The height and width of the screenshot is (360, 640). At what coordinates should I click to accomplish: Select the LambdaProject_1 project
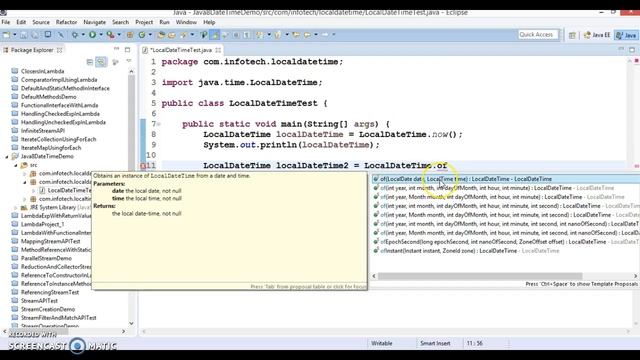click(x=42, y=224)
